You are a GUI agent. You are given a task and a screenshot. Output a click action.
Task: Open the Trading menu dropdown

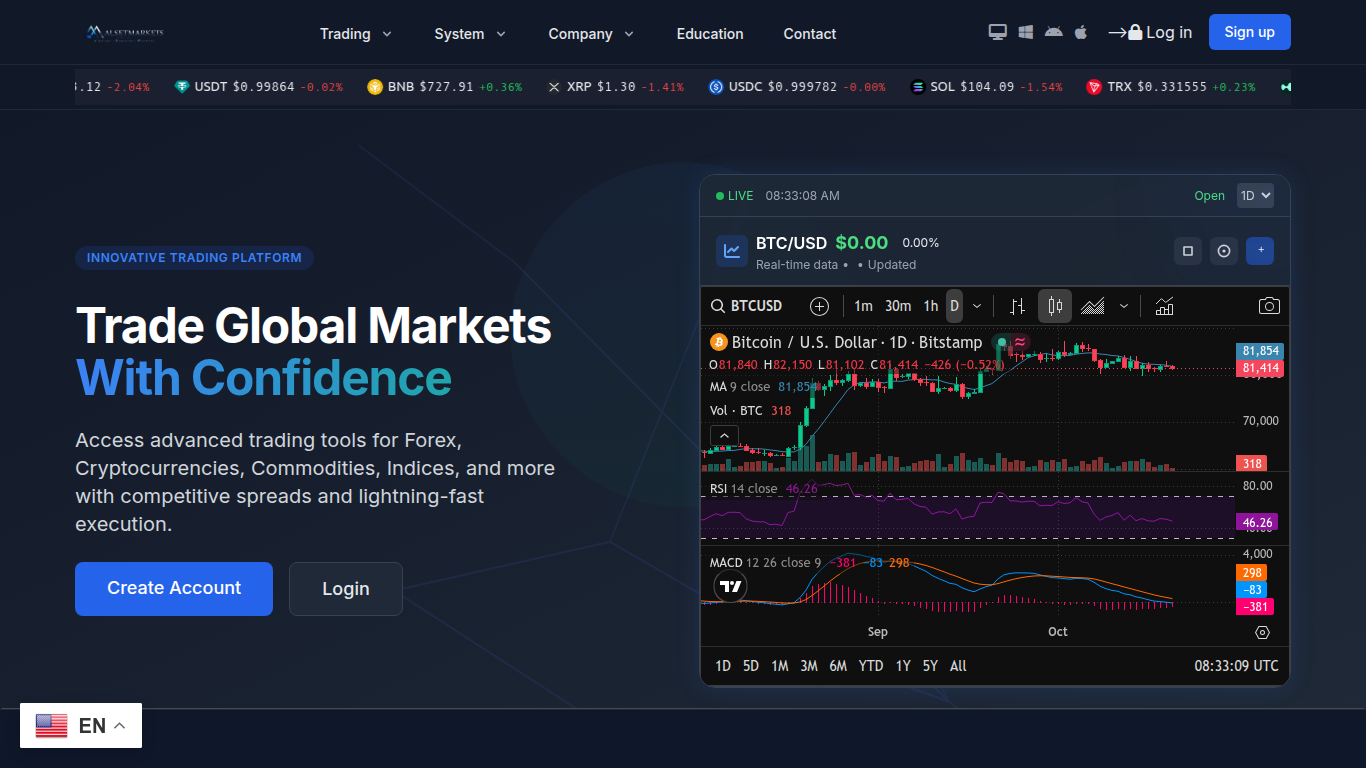pos(356,34)
